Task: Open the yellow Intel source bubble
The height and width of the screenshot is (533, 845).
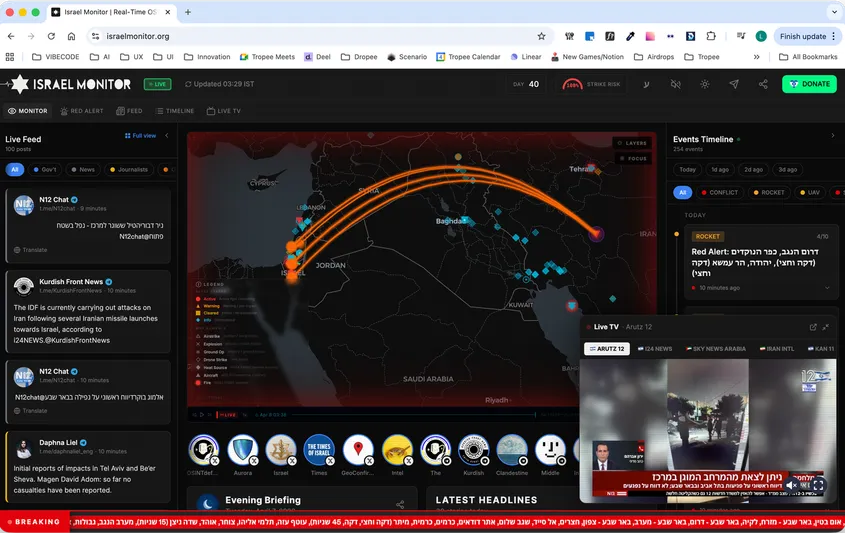Action: [397, 449]
